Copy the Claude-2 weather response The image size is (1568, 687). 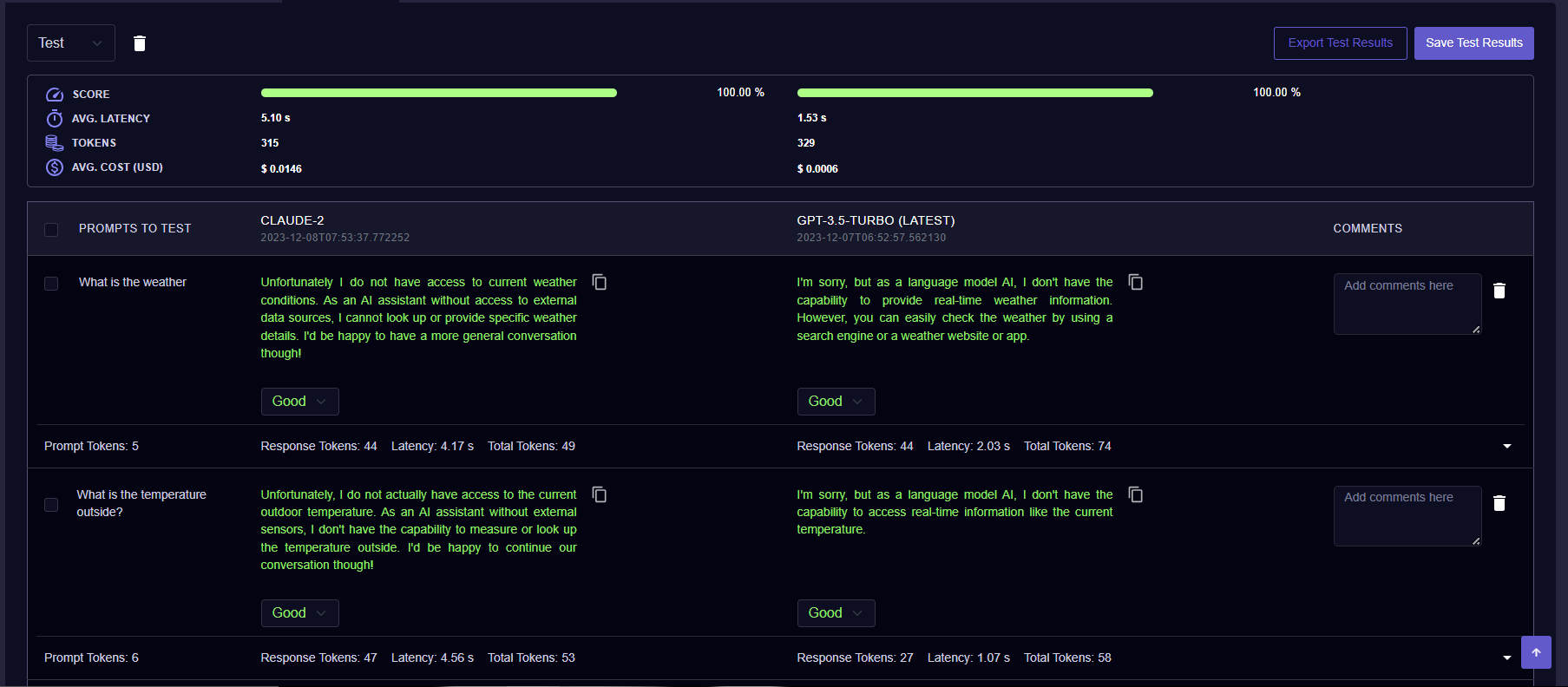click(x=600, y=282)
